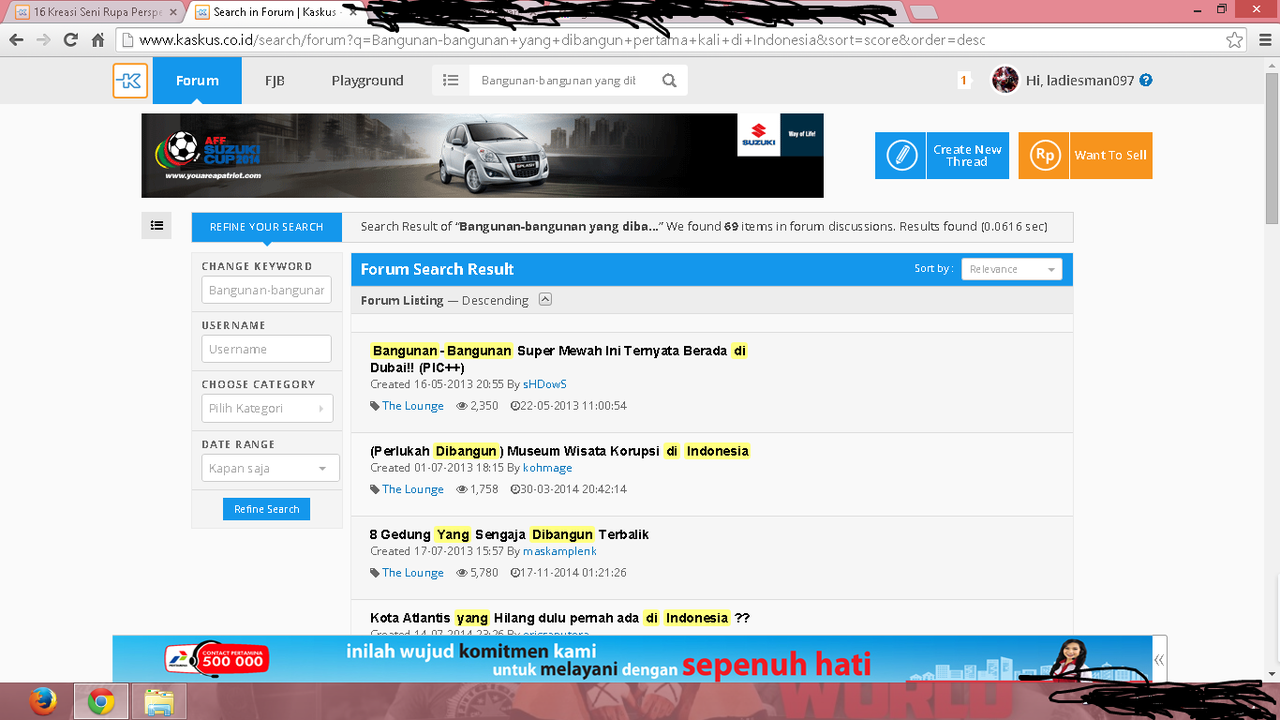Open Chrome menu hamburger icon
The height and width of the screenshot is (720, 1280).
click(1263, 40)
